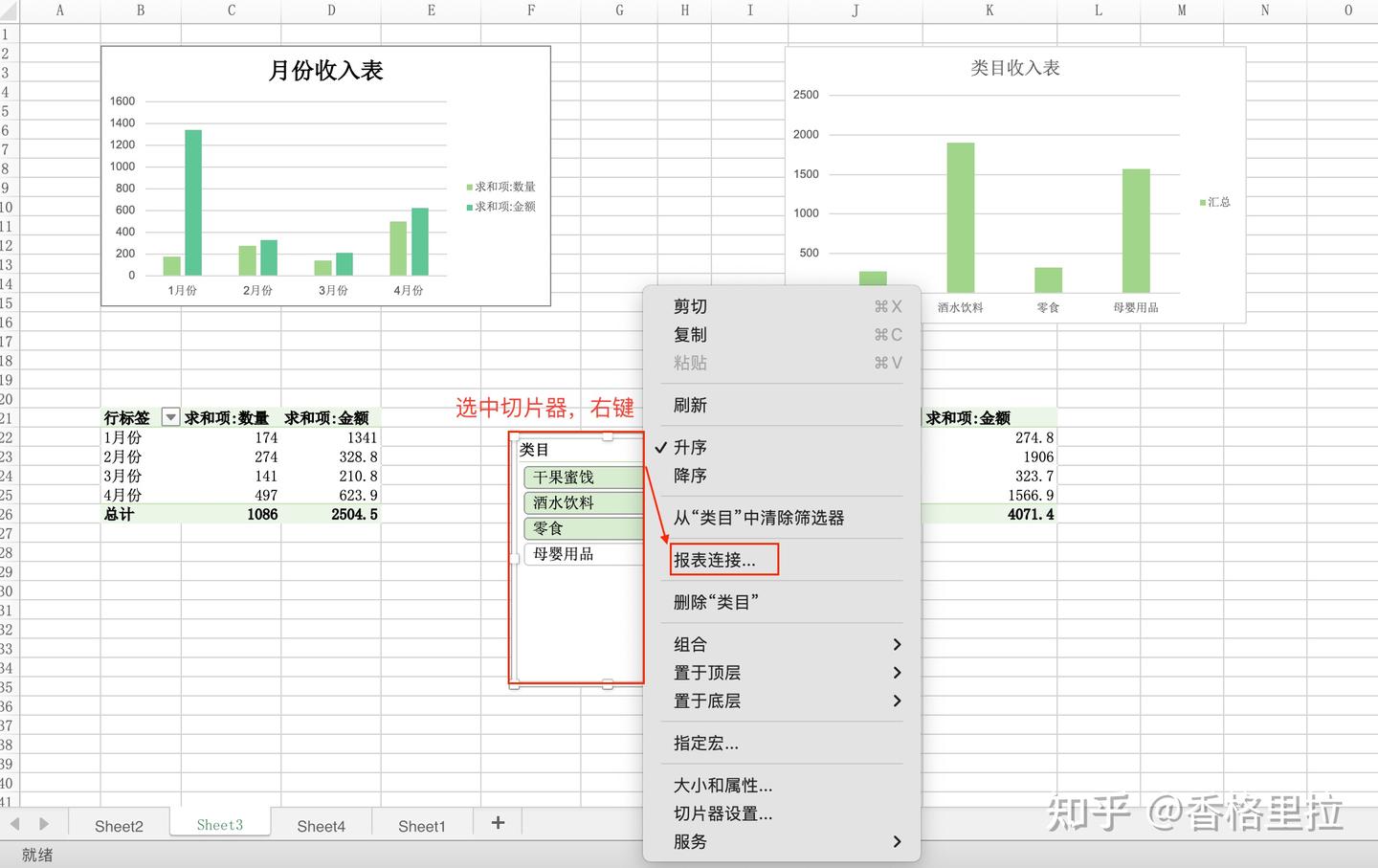Select the 4月份 金额 bar in chart

click(x=420, y=242)
